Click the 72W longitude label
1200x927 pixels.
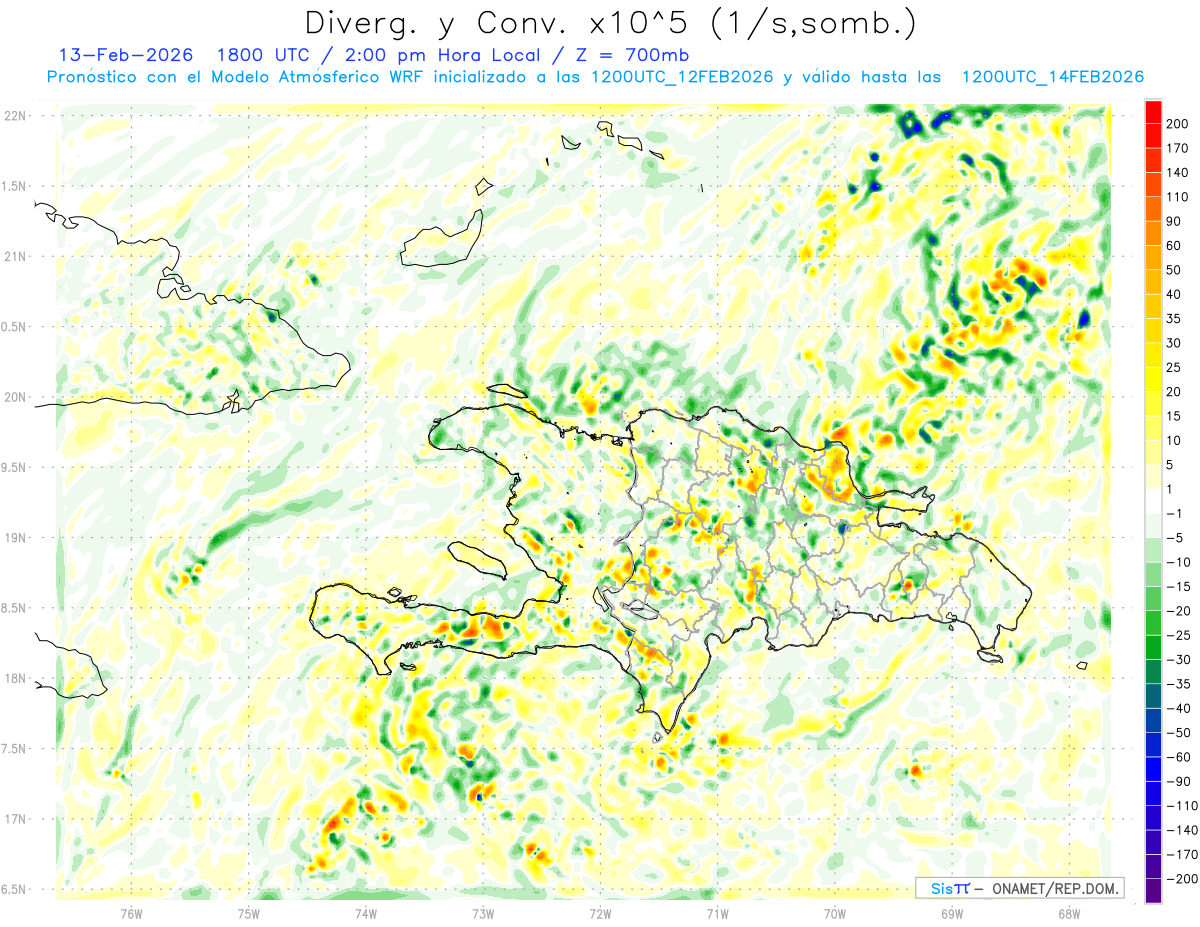pyautogui.click(x=600, y=913)
